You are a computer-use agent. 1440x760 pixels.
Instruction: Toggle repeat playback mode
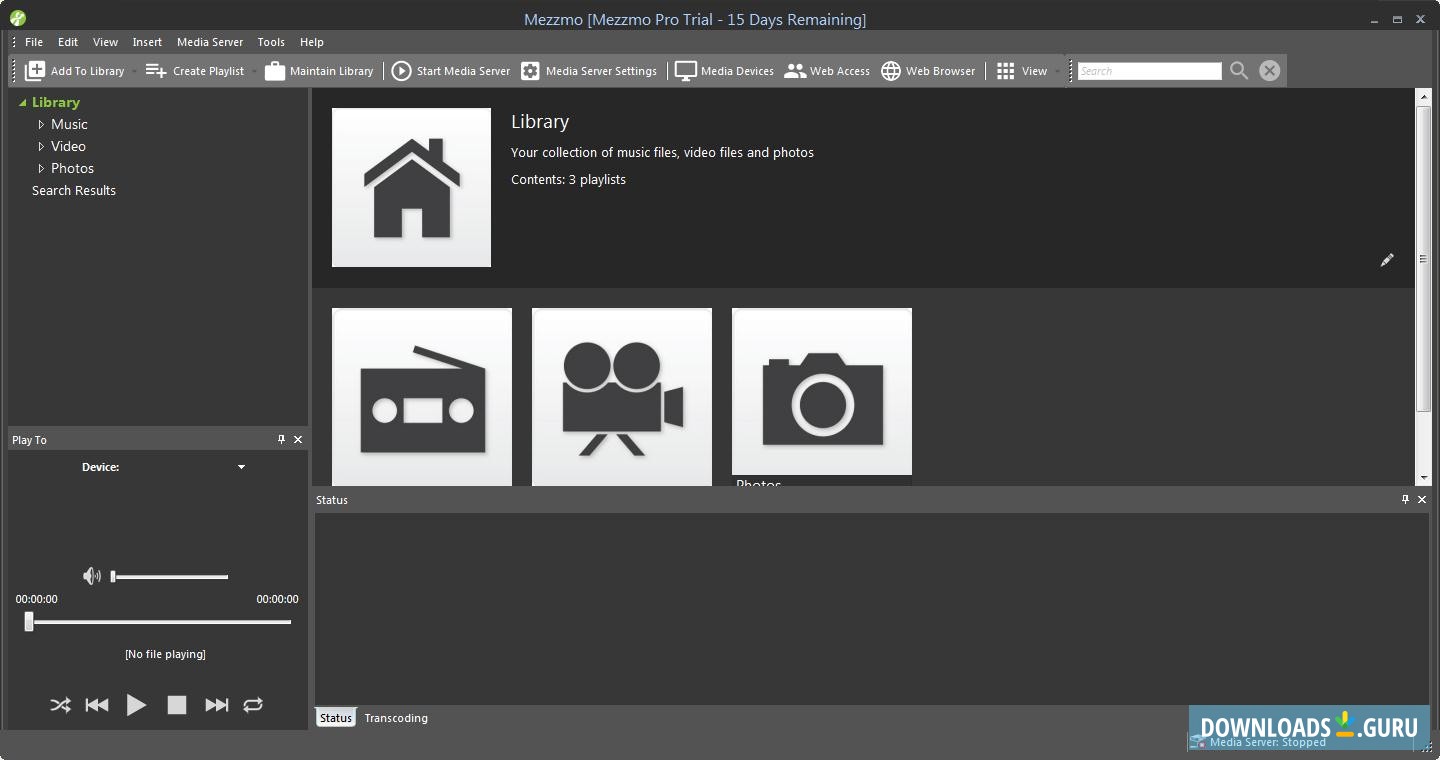click(253, 705)
